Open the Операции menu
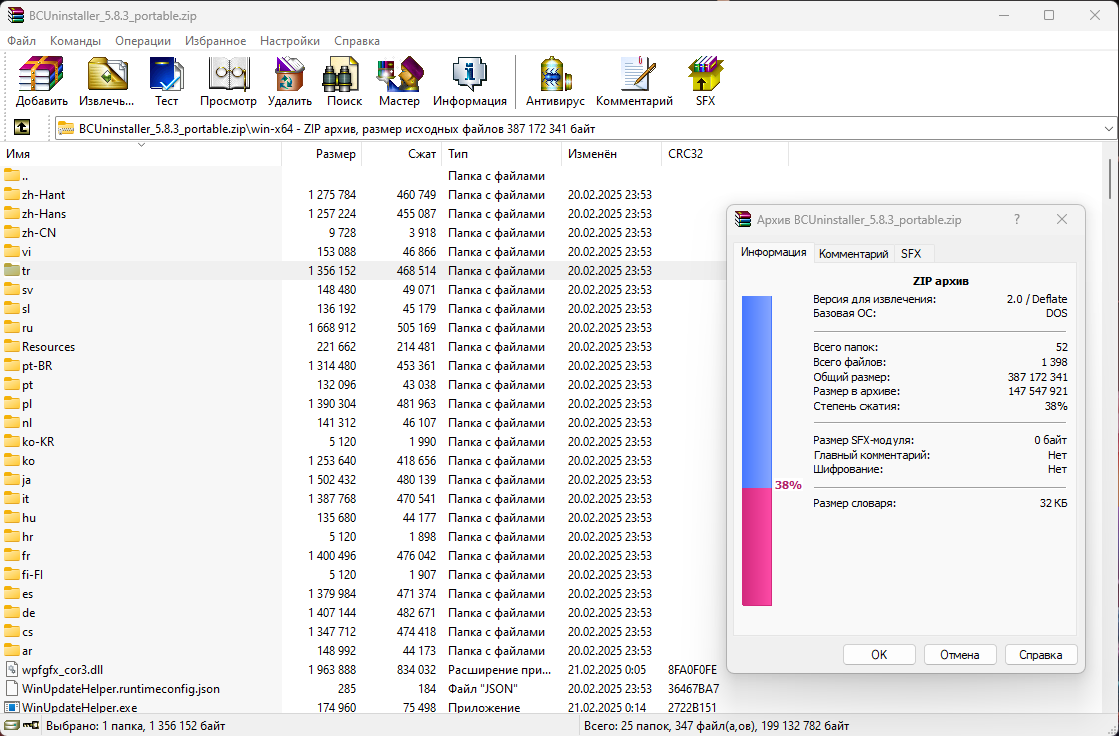The image size is (1119, 736). [142, 41]
